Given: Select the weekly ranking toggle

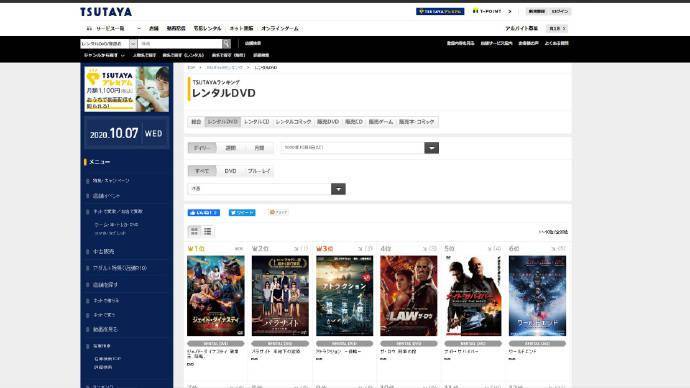Looking at the screenshot, I should pyautogui.click(x=231, y=148).
